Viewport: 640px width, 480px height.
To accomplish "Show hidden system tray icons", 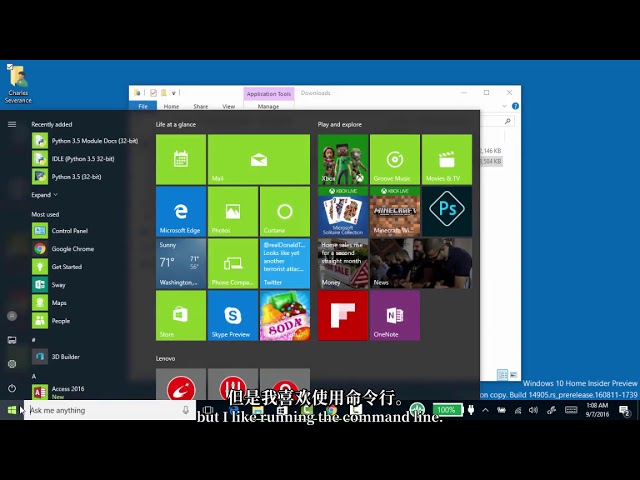I will coord(485,410).
